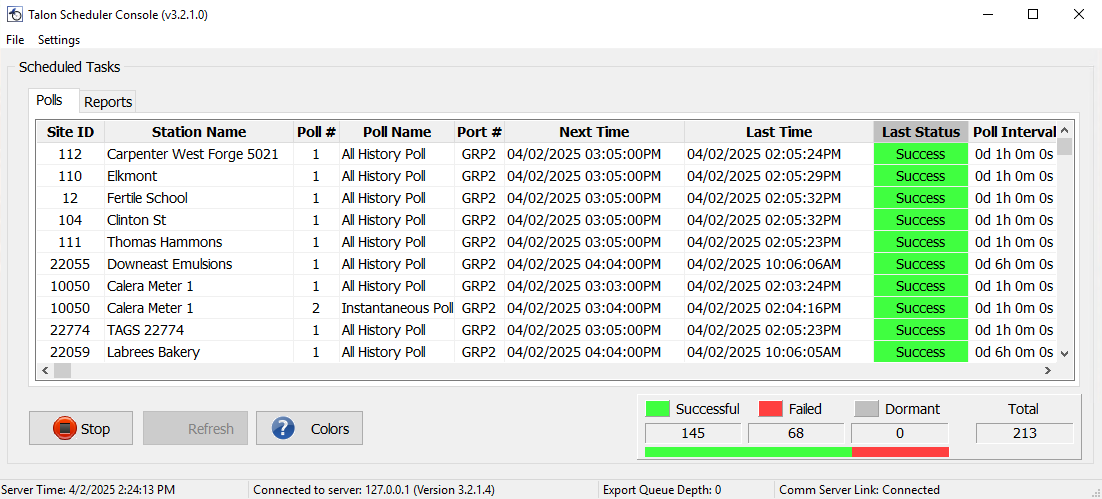Viewport: 1102px width, 499px height.
Task: Click Site ID 22774 cell
Action: point(70,330)
